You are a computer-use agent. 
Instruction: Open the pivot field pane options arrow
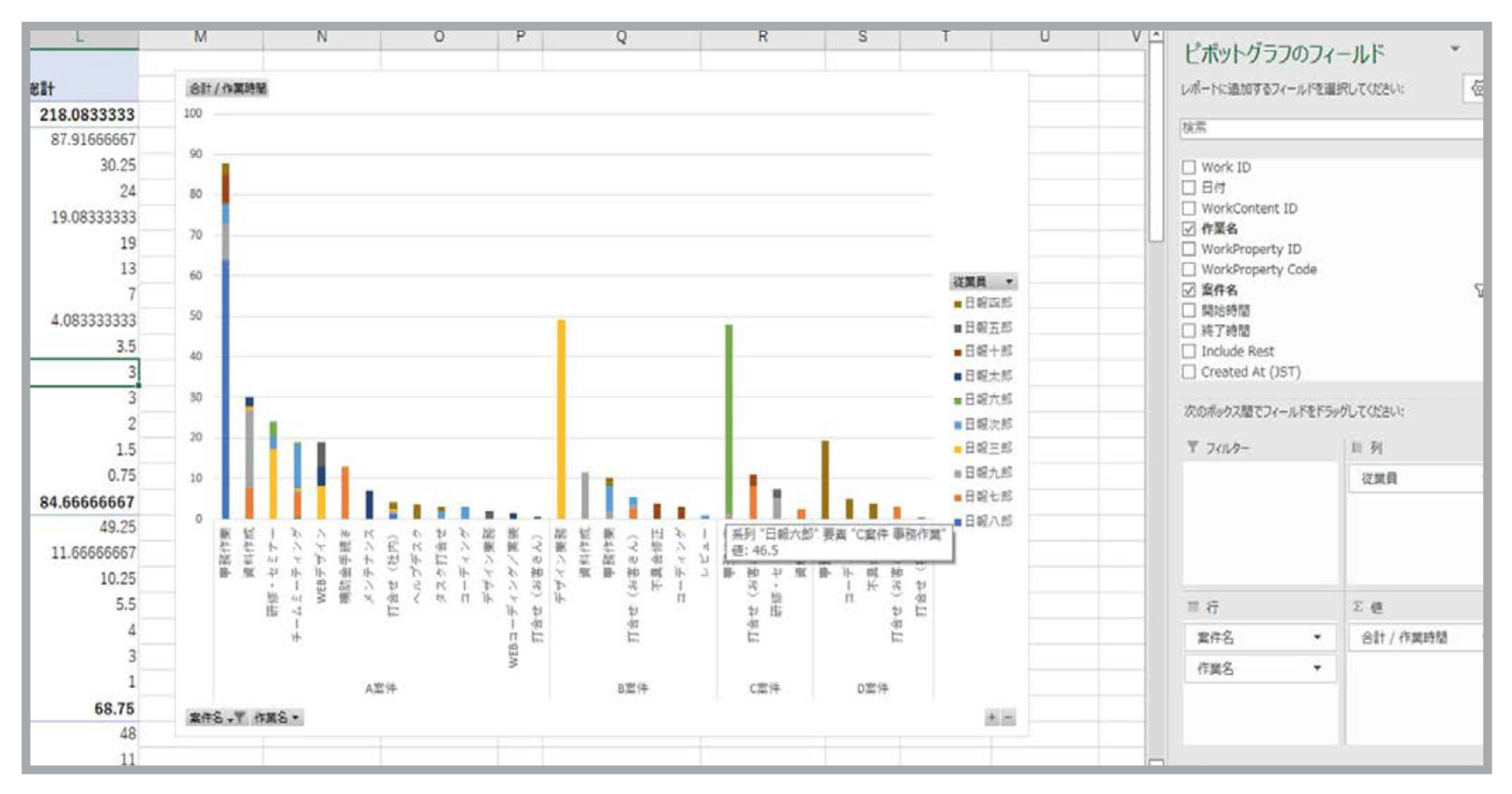tap(1455, 49)
